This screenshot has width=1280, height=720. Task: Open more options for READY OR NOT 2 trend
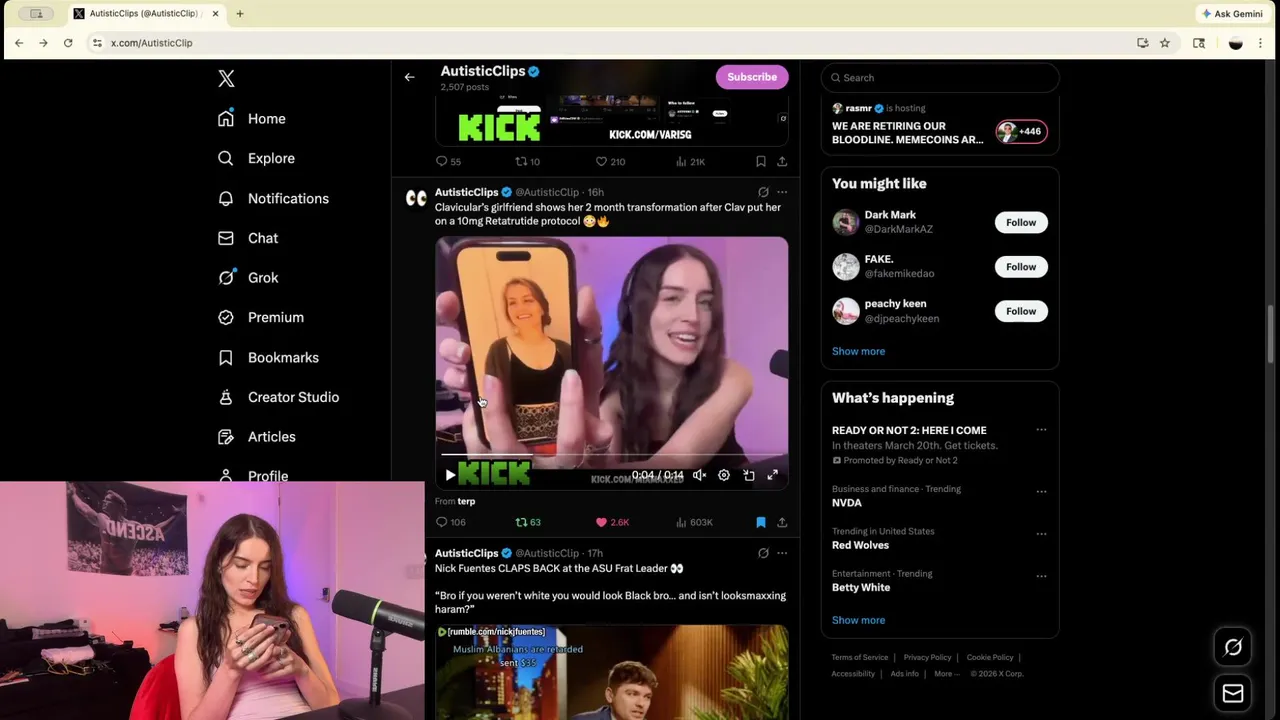point(1041,430)
